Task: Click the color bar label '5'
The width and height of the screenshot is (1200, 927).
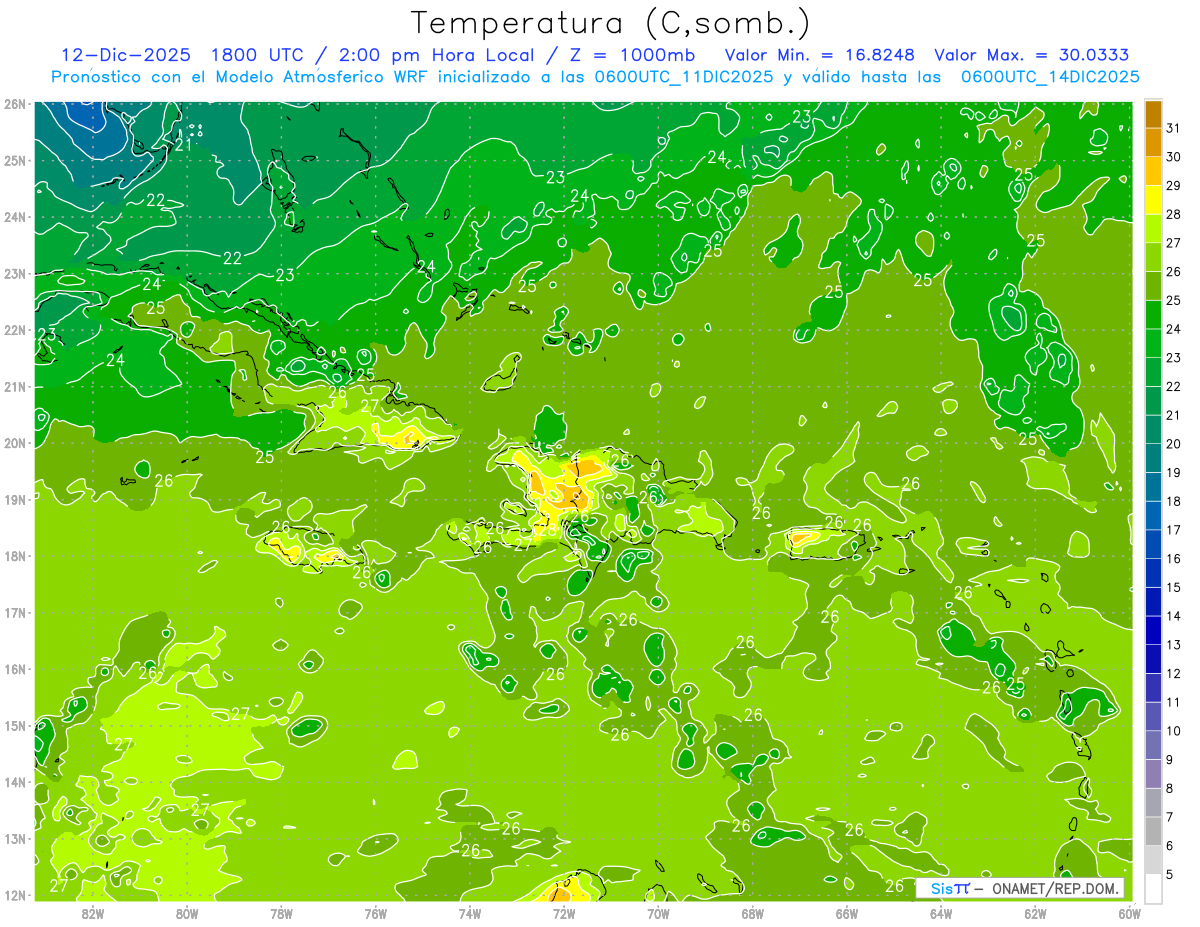Action: tap(1170, 875)
